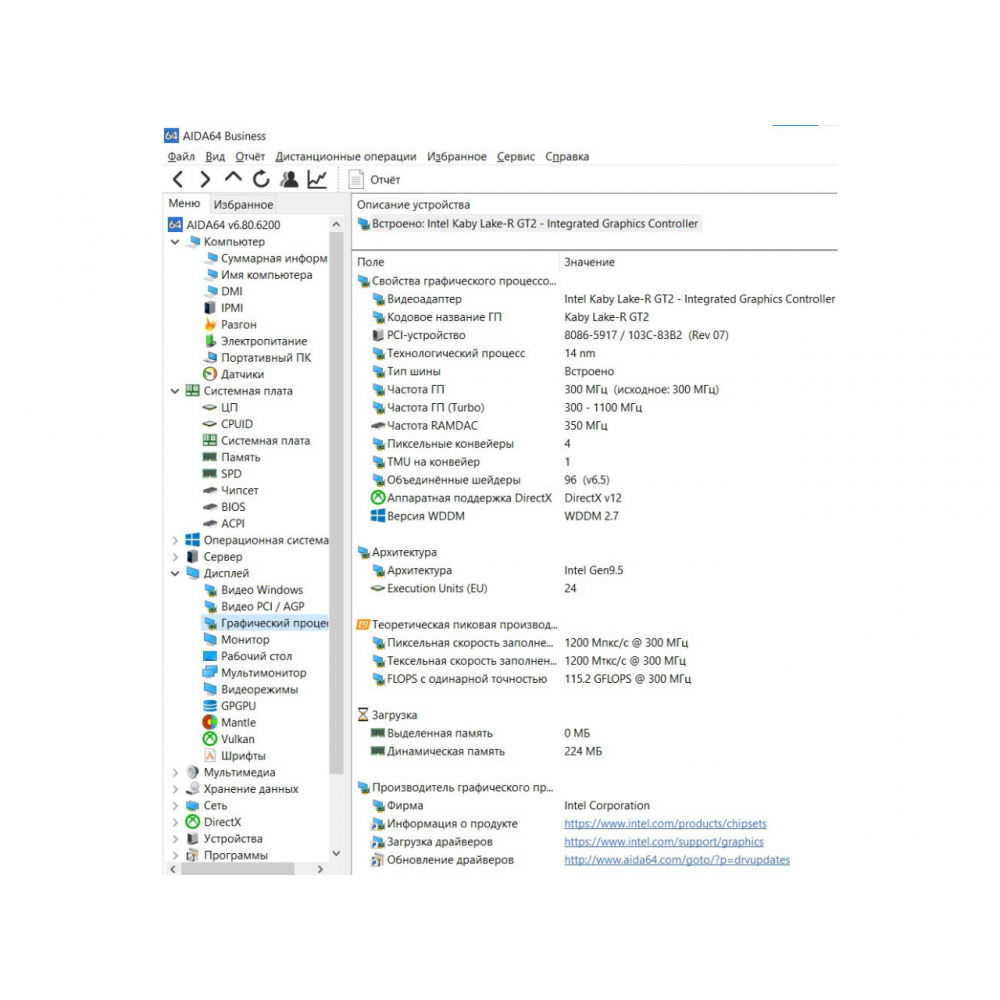The width and height of the screenshot is (1000, 1000).
Task: Open the Сервис menu
Action: [x=516, y=156]
